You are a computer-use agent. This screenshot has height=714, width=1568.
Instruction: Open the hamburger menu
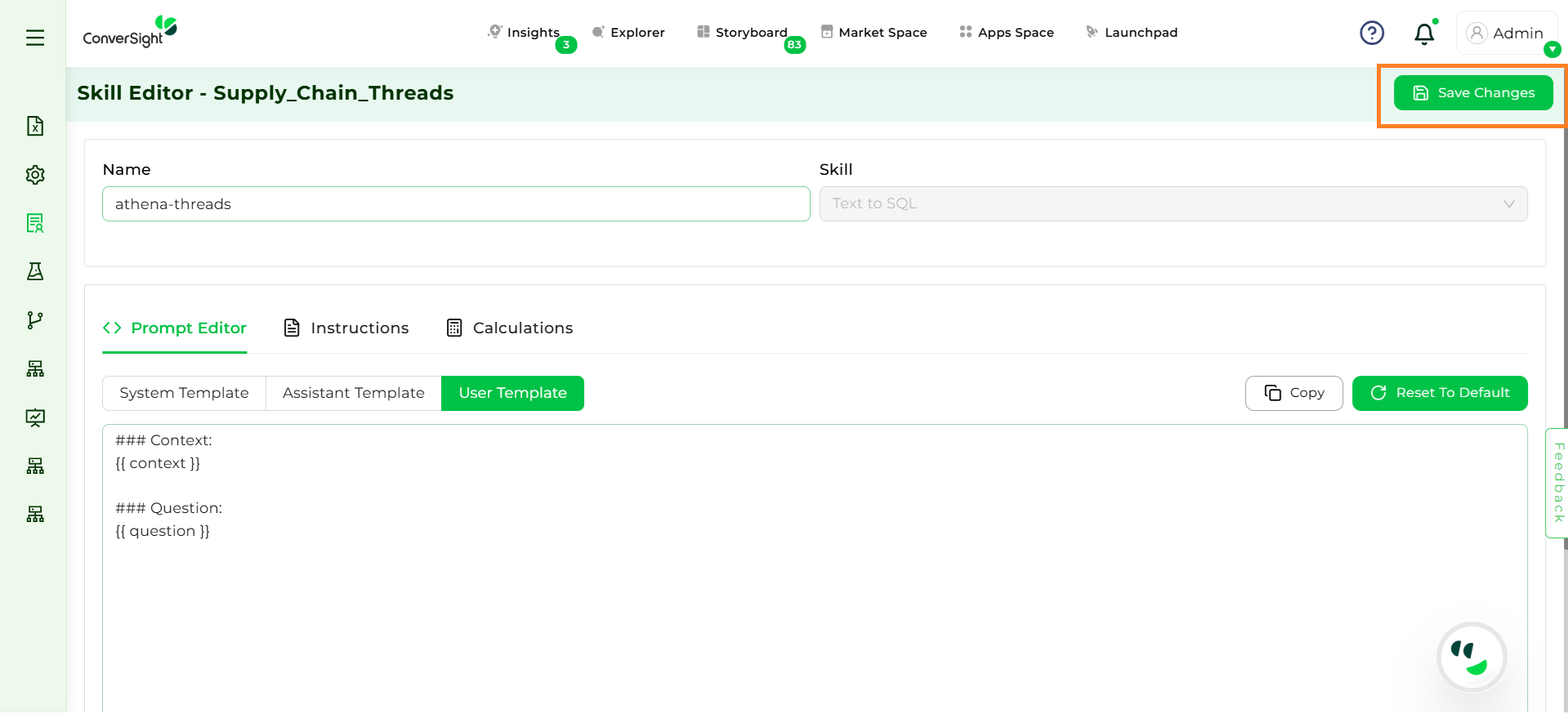click(35, 38)
